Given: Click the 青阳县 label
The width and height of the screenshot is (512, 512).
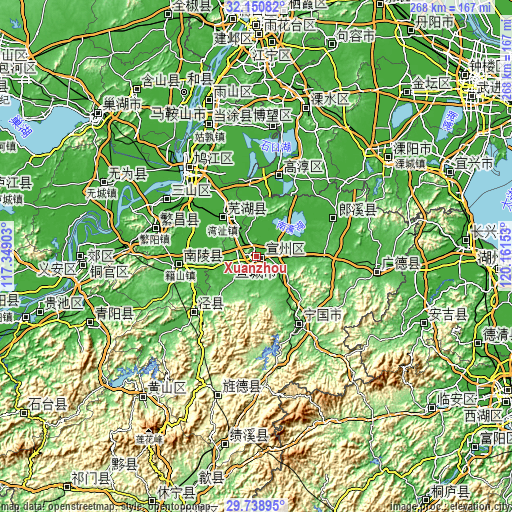Looking at the screenshot, I should (115, 314).
